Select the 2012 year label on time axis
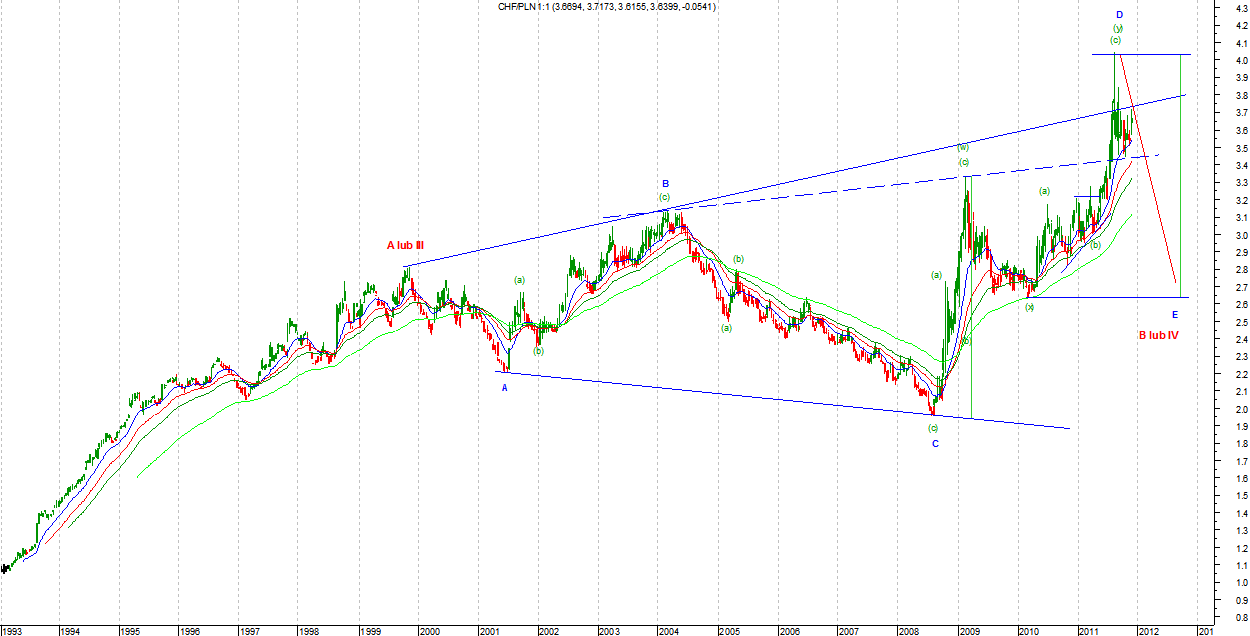 coord(1149,630)
